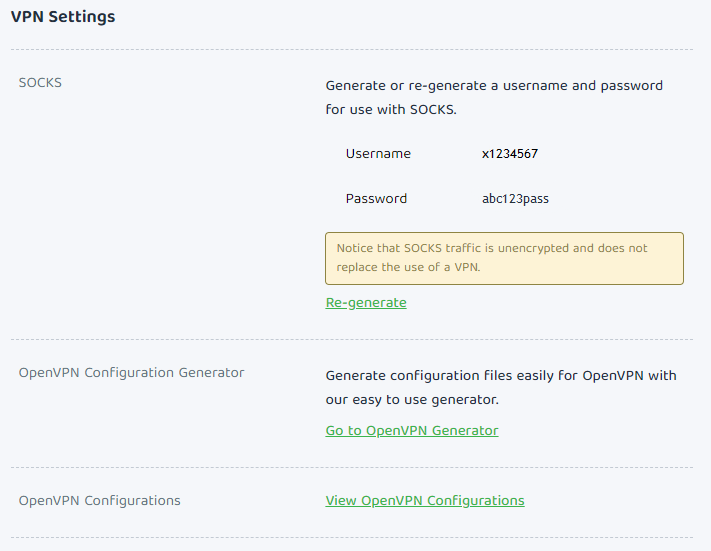The width and height of the screenshot is (711, 551).
Task: Click the 'our easy to use generator.' line
Action: pos(412,400)
